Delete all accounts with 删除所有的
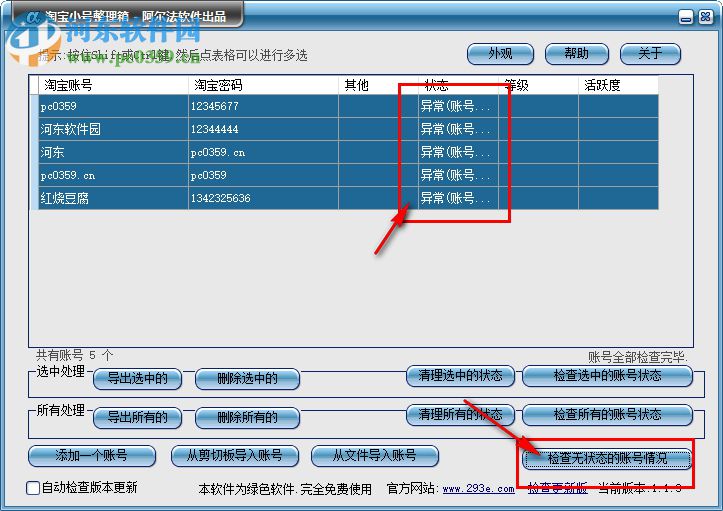Screen dimensions: 723x511 (248, 417)
